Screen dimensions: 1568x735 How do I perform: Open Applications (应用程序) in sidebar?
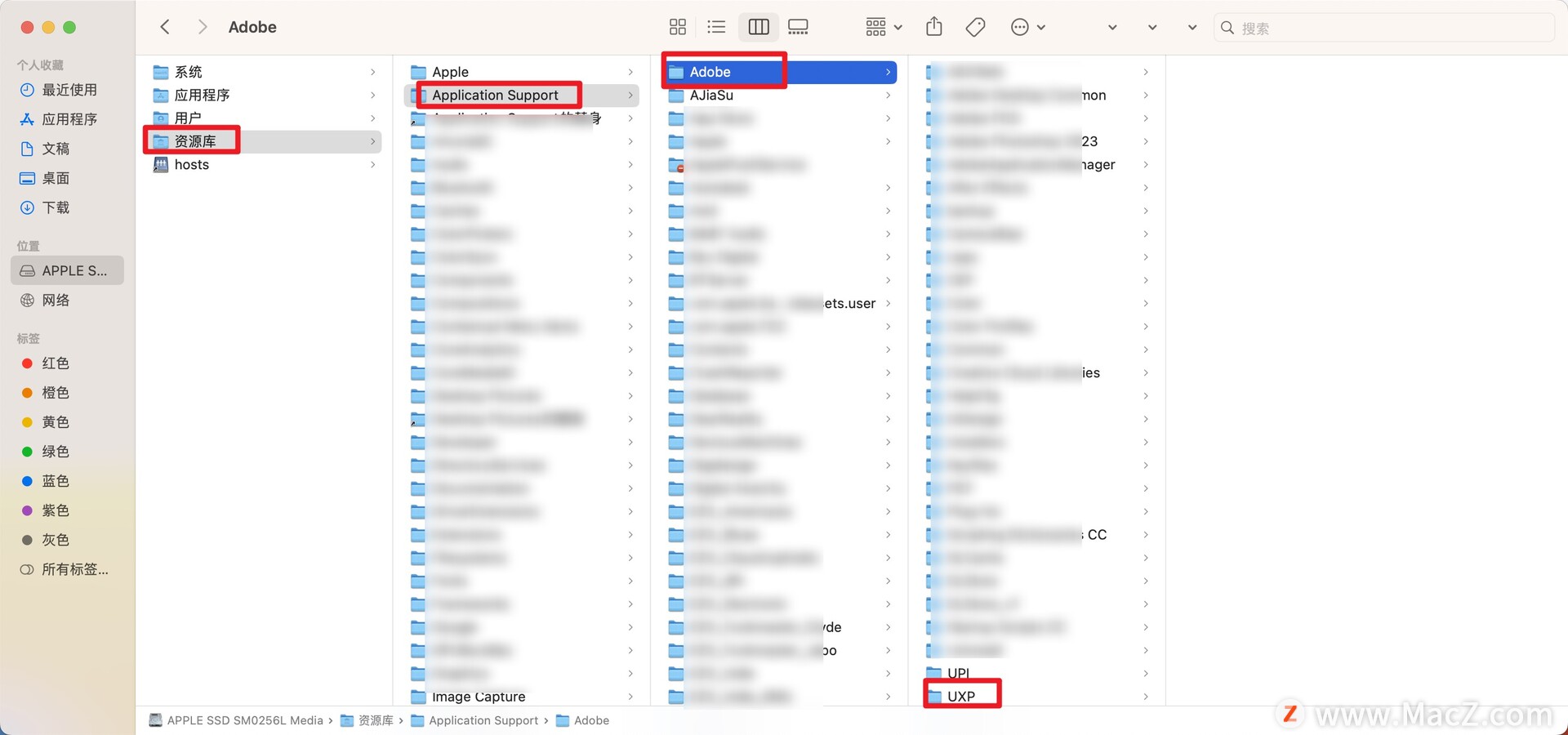(69, 119)
